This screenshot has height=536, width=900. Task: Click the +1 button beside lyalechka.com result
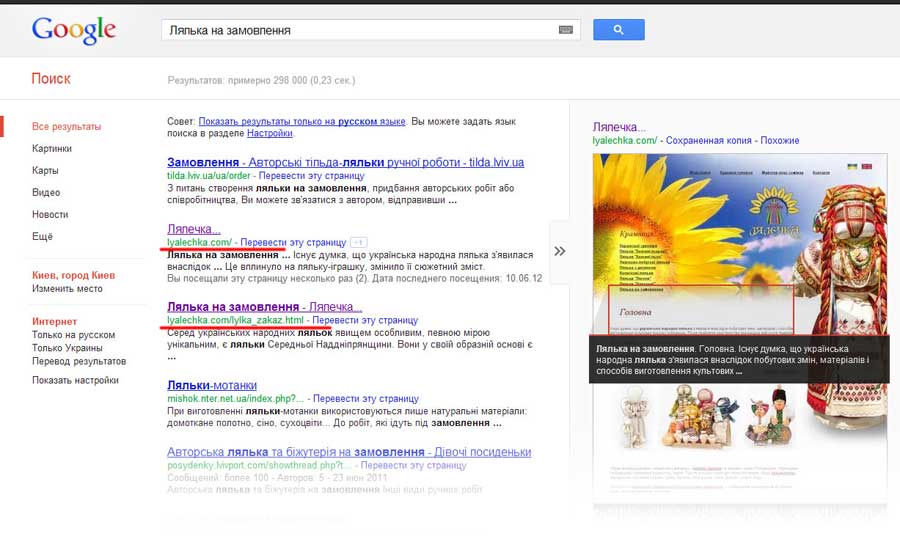coord(359,242)
